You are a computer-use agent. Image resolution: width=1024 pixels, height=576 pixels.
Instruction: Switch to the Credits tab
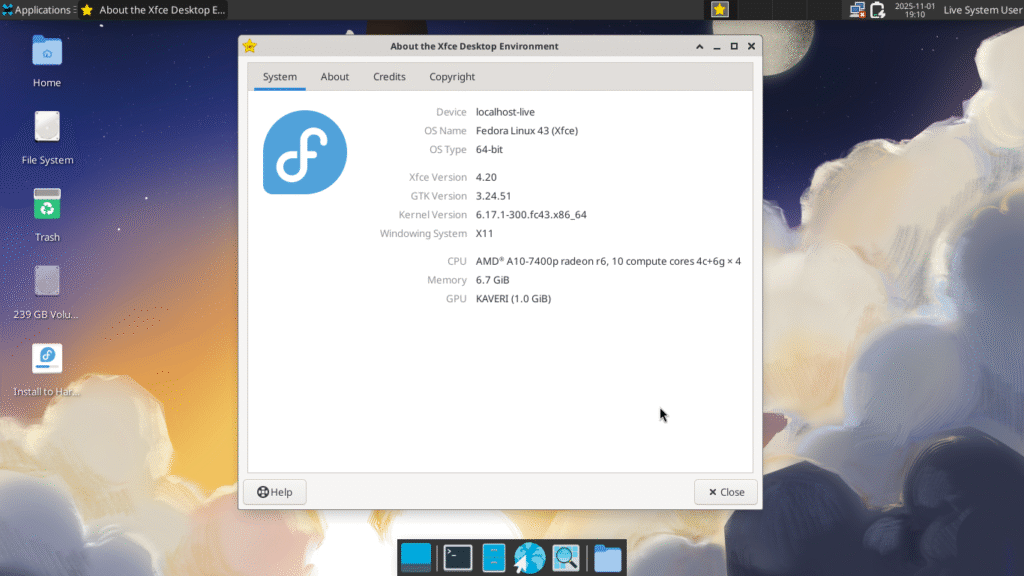(x=389, y=77)
